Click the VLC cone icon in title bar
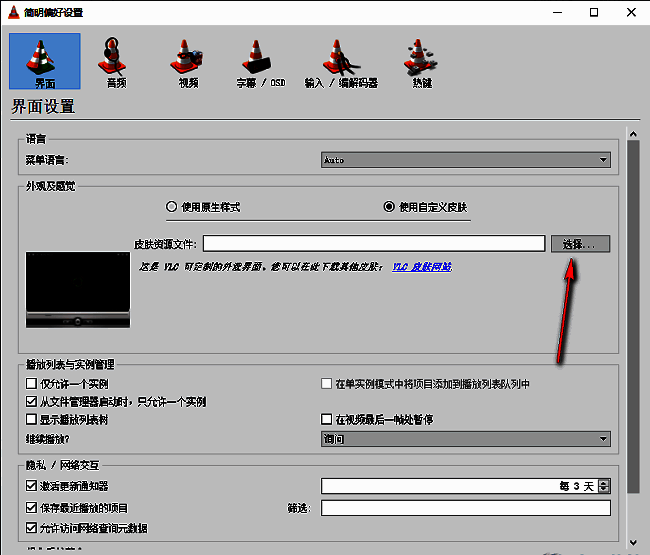This screenshot has height=555, width=650. (x=13, y=12)
